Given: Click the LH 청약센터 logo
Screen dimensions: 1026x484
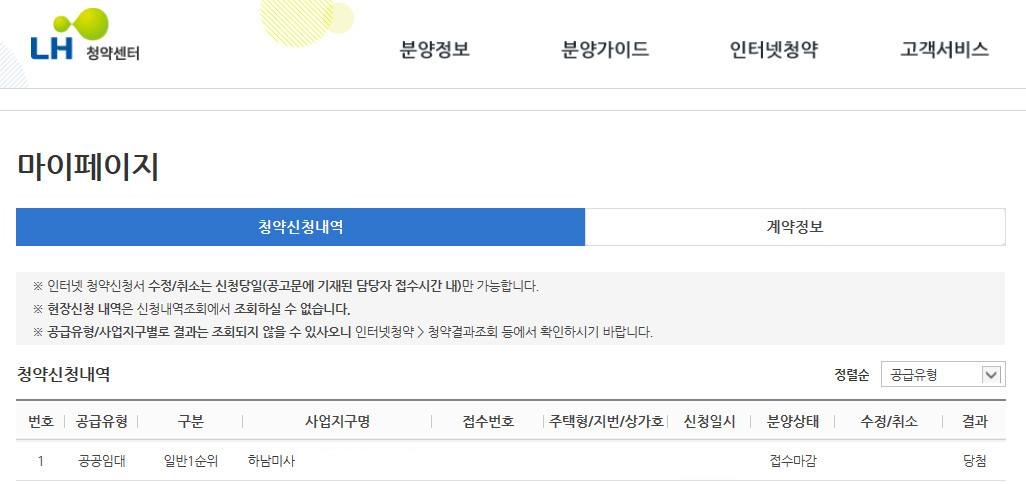Looking at the screenshot, I should [85, 46].
